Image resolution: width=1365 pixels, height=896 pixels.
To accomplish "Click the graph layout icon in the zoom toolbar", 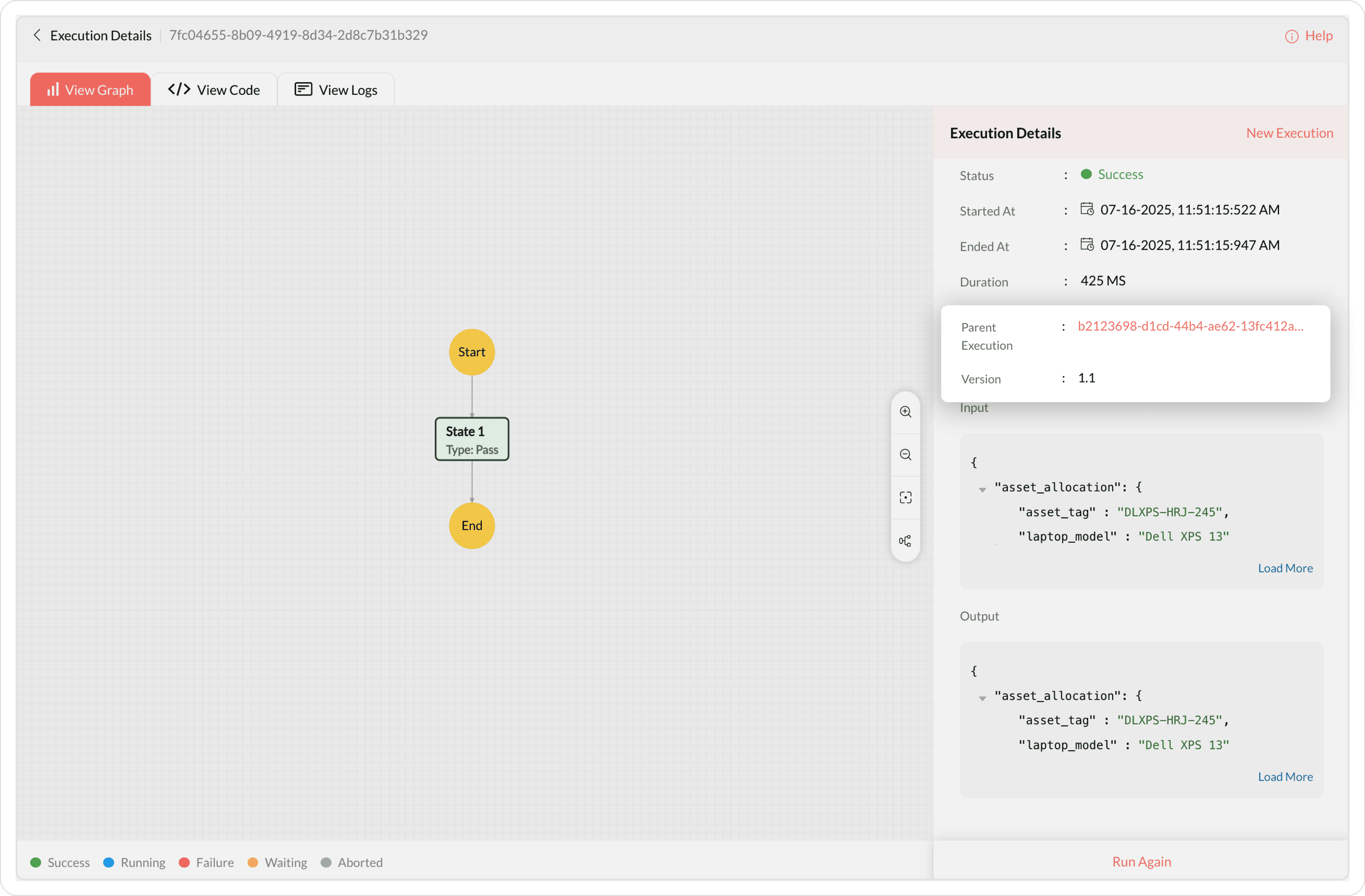I will coord(905,541).
